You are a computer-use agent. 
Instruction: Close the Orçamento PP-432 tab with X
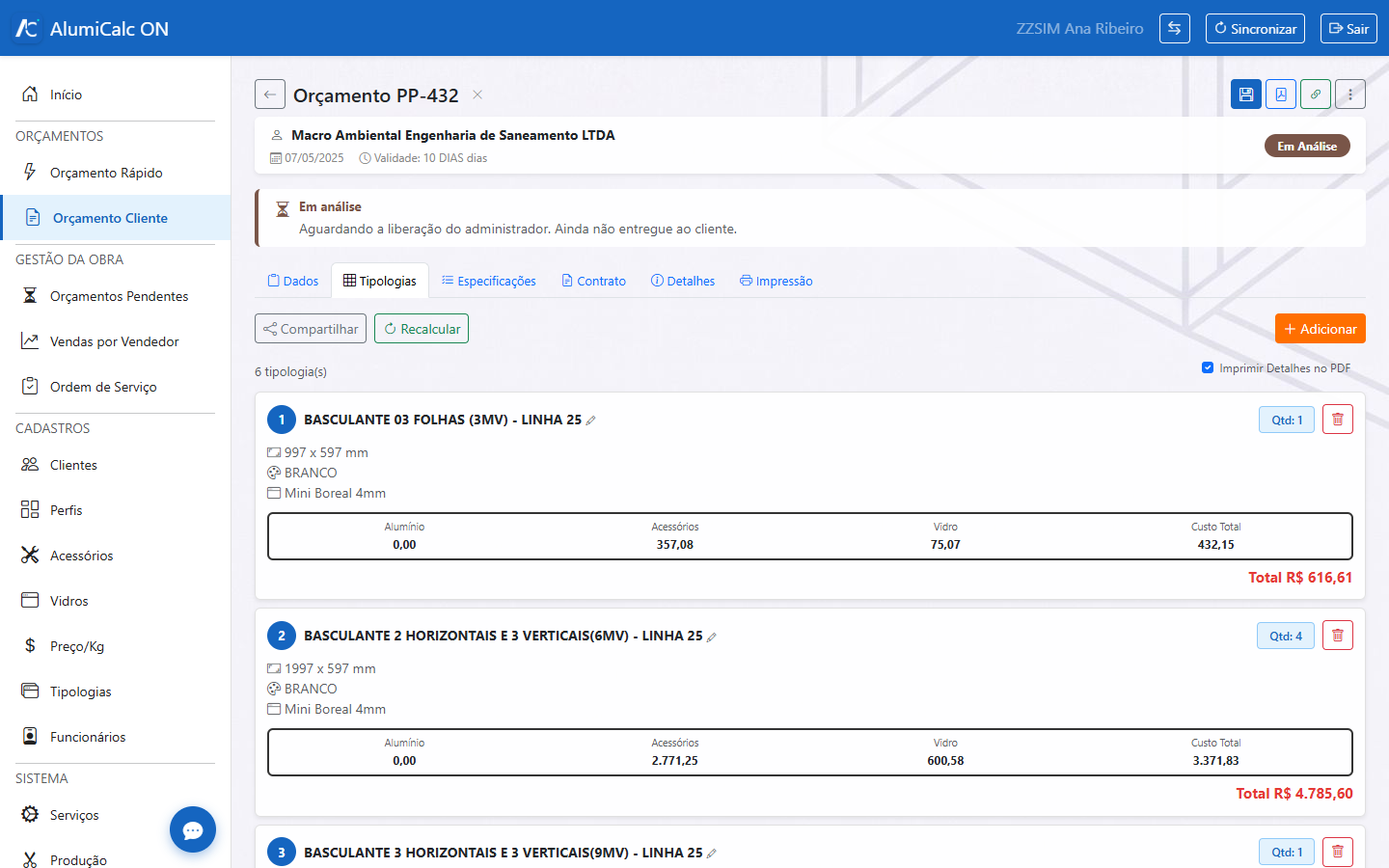477,95
